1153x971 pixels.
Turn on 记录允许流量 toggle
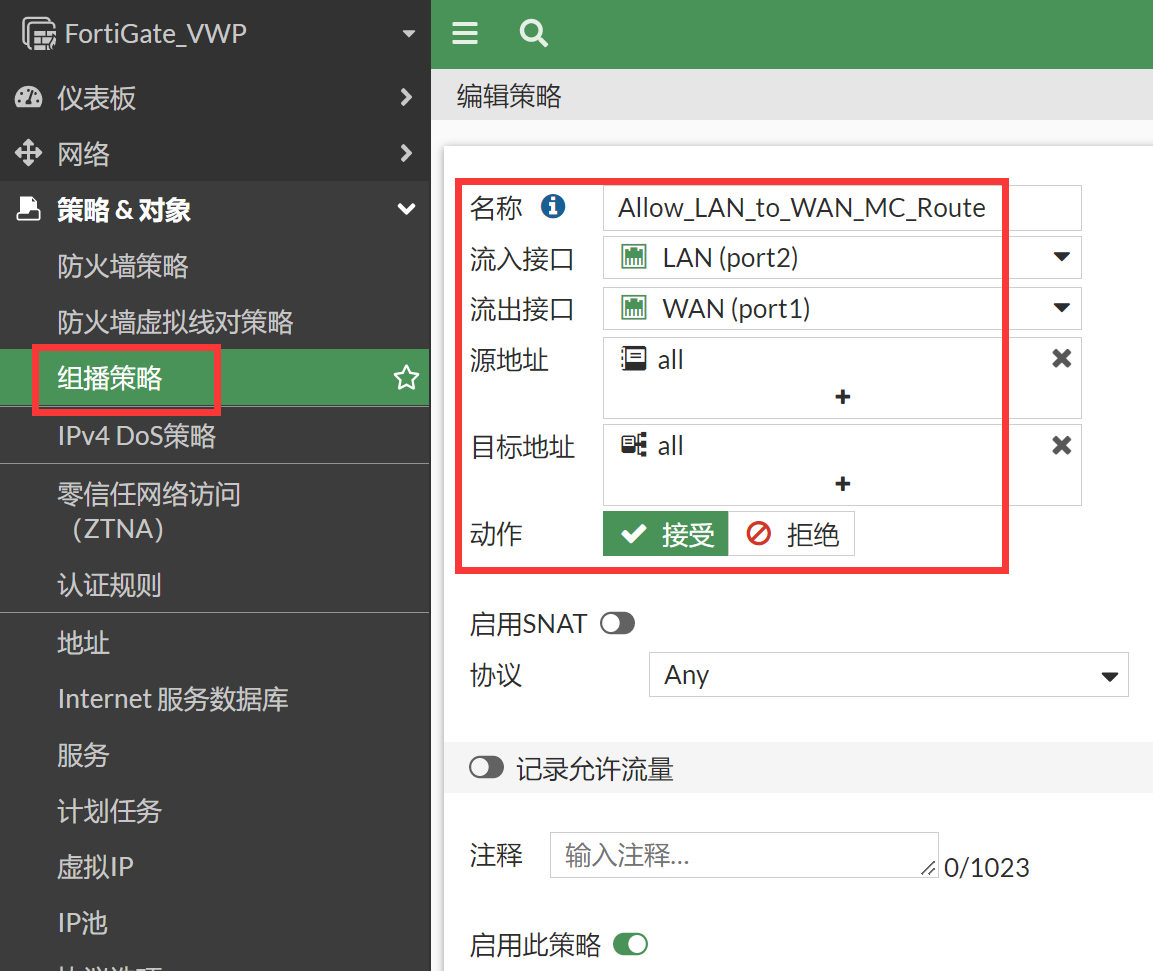tap(486, 768)
